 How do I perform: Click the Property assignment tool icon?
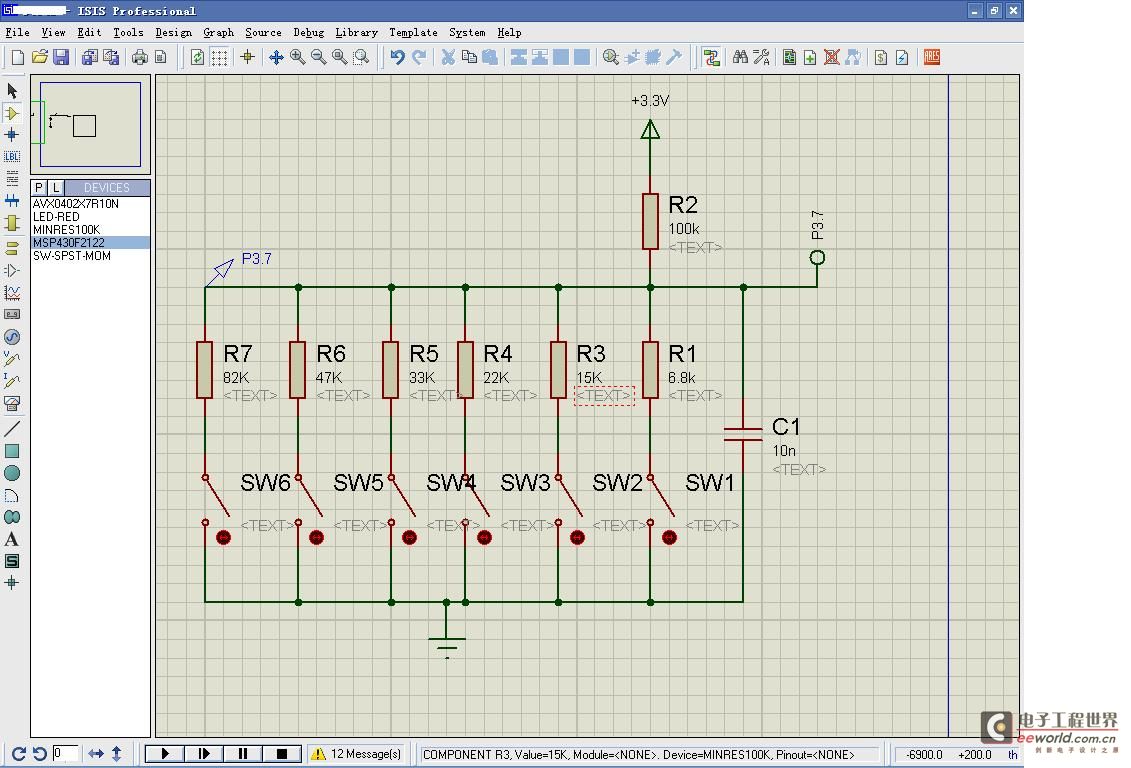pos(761,57)
